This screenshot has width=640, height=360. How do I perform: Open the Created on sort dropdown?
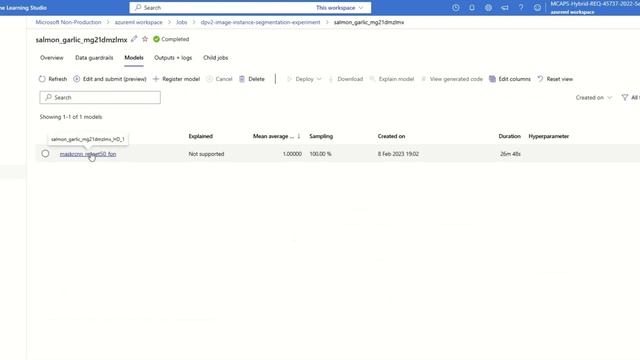(x=594, y=98)
